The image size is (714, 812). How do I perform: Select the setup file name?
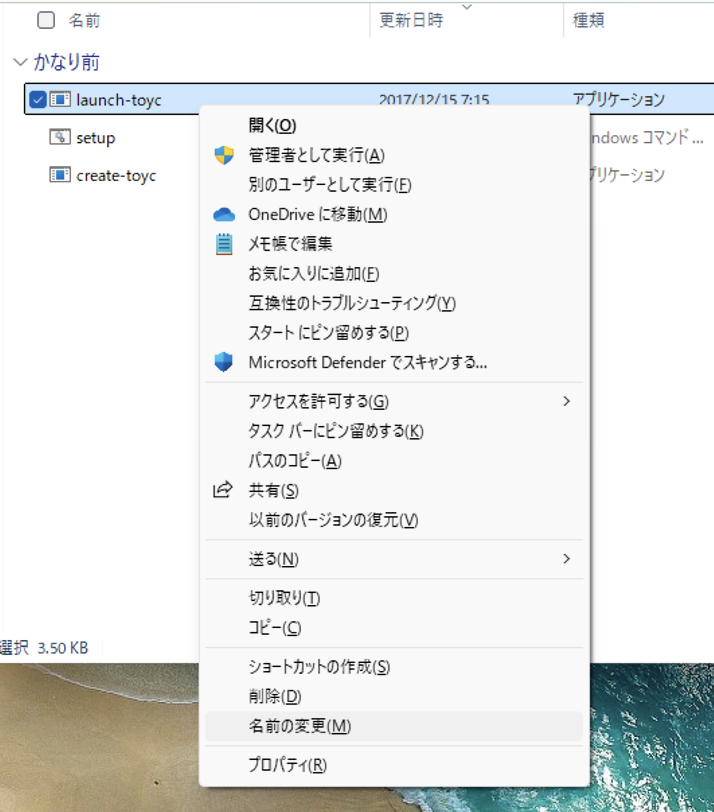click(96, 138)
